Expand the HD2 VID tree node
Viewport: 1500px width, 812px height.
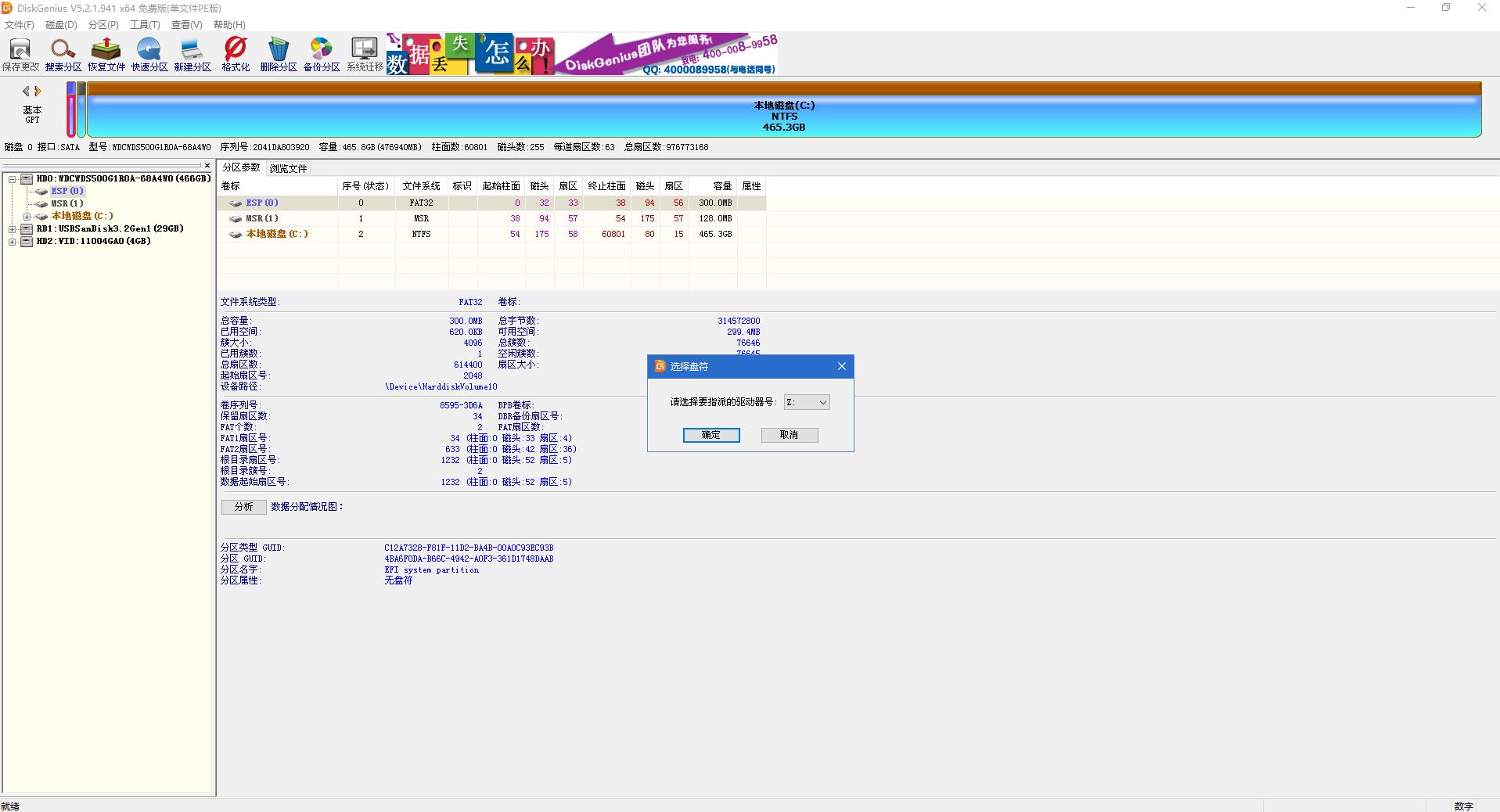tap(13, 242)
